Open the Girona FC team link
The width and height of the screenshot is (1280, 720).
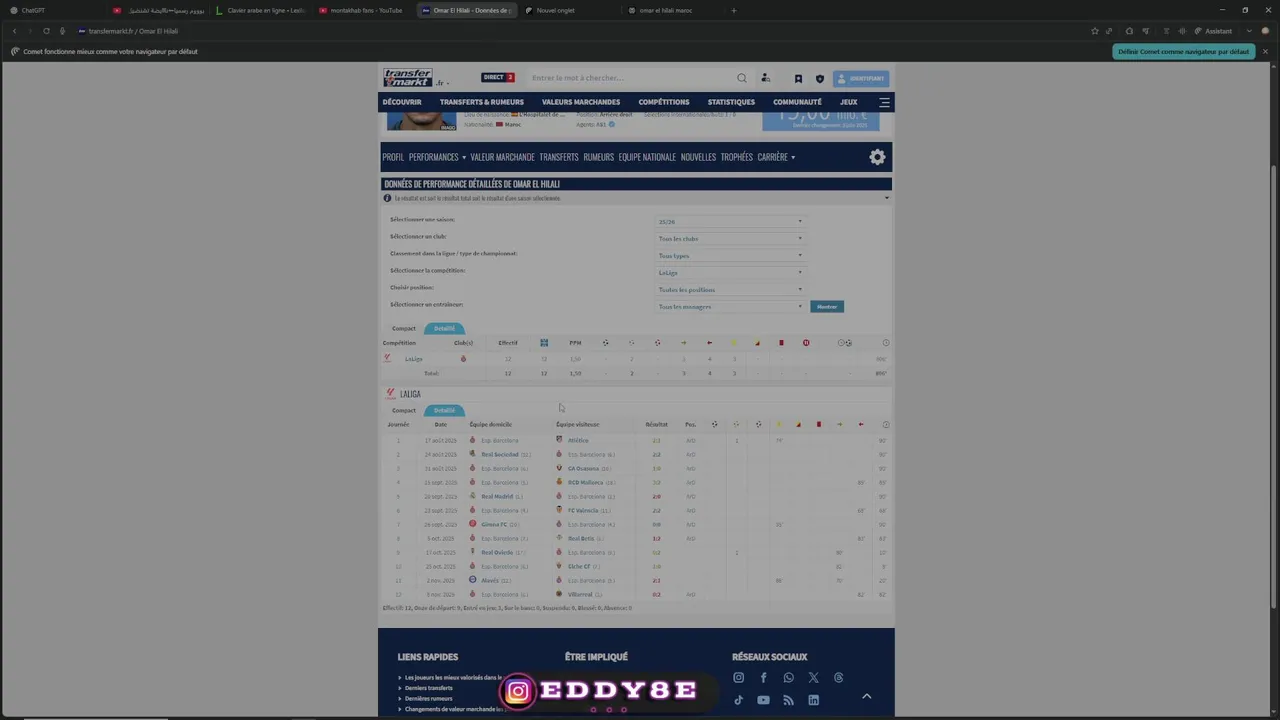pyautogui.click(x=494, y=524)
